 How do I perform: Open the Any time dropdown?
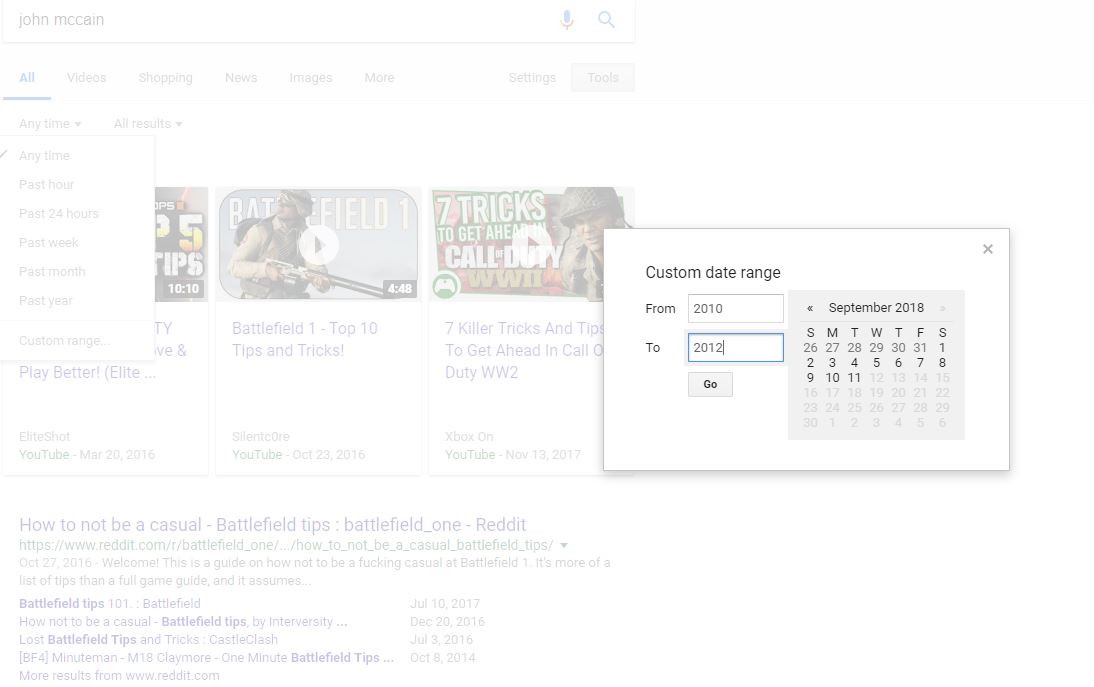[49, 124]
